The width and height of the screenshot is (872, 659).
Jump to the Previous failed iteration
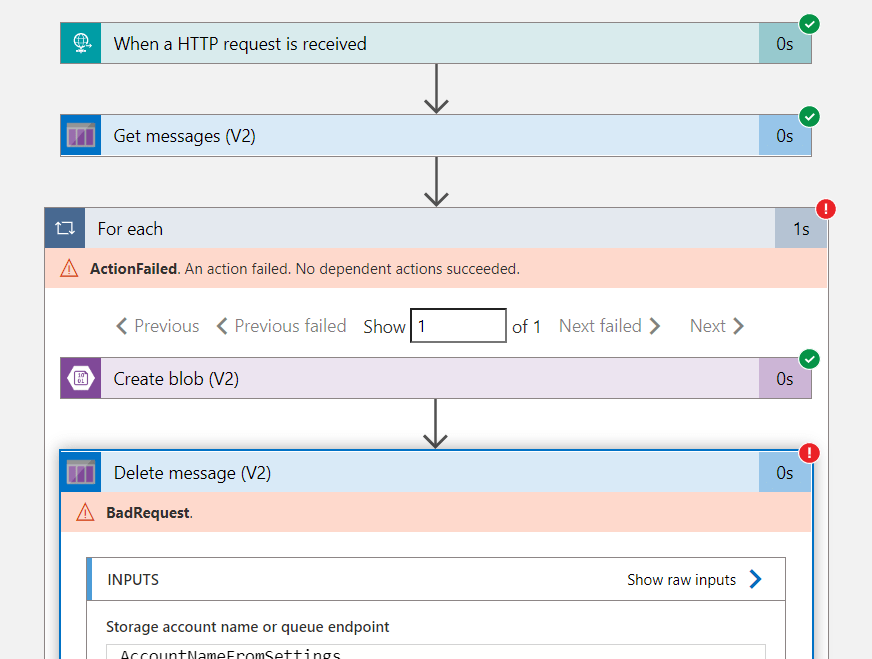pyautogui.click(x=281, y=326)
